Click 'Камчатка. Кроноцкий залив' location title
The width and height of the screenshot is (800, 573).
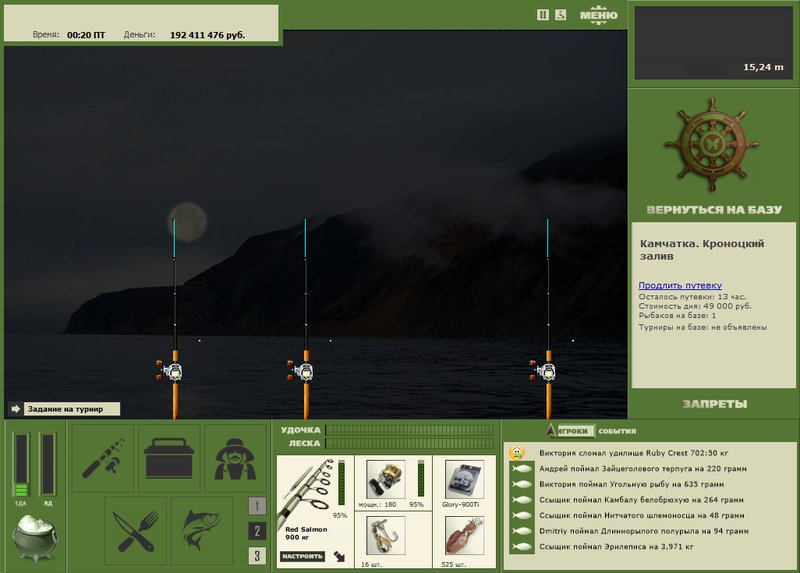pos(702,250)
